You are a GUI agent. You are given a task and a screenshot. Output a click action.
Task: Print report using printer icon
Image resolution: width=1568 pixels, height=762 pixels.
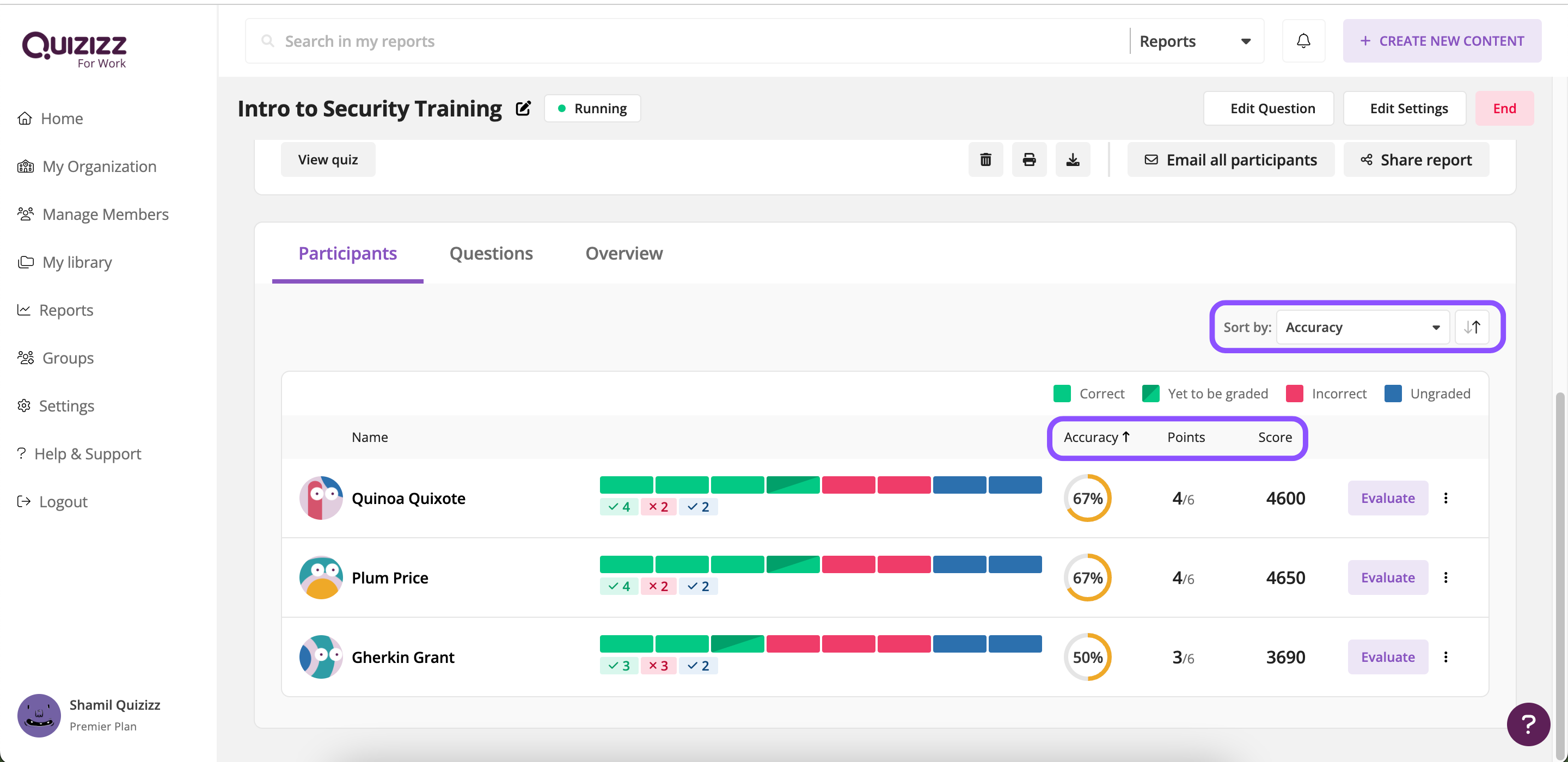click(x=1030, y=159)
